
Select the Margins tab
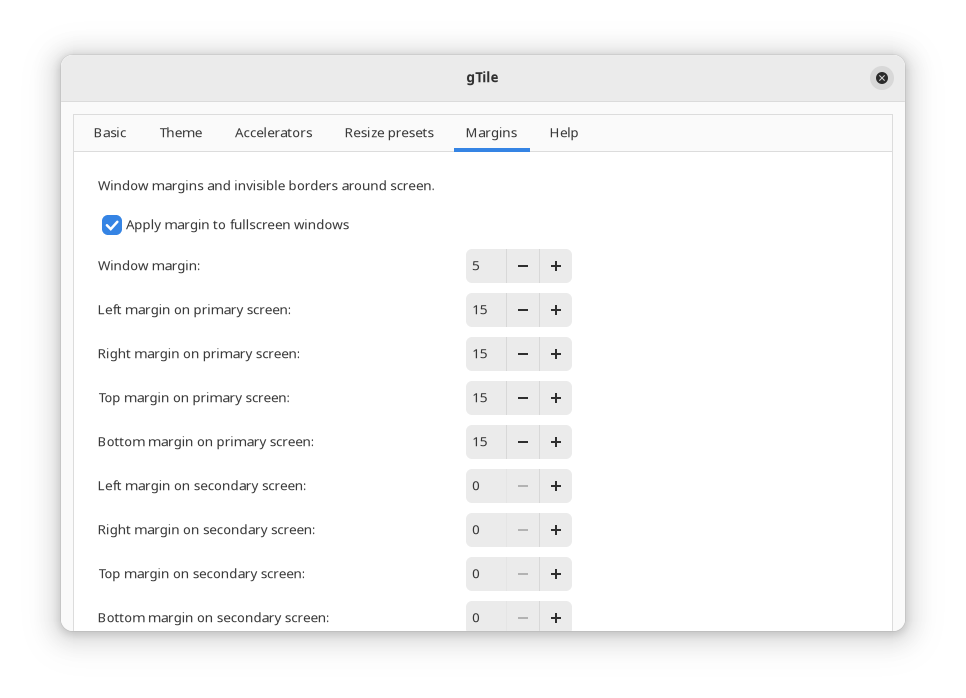(491, 133)
